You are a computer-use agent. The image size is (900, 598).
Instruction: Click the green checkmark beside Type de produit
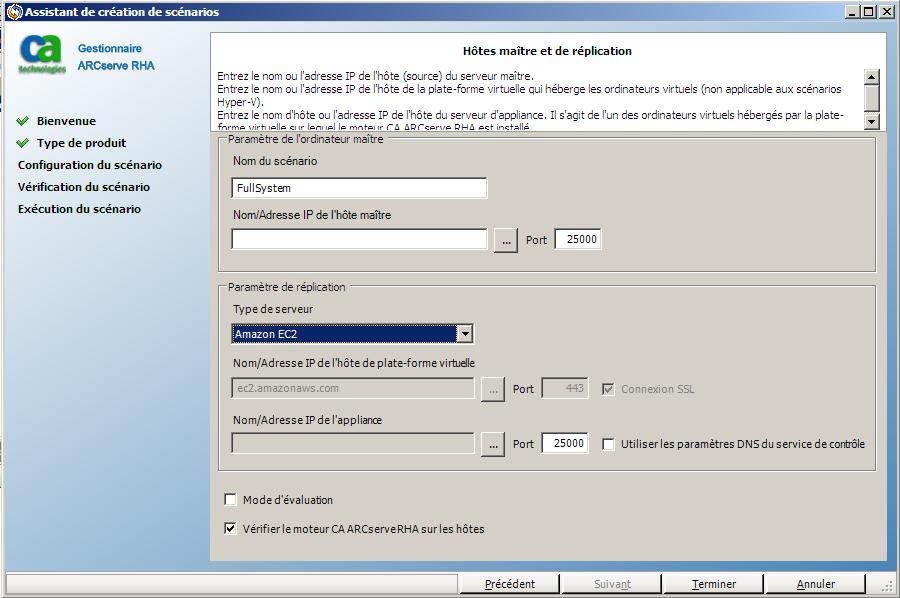point(22,142)
